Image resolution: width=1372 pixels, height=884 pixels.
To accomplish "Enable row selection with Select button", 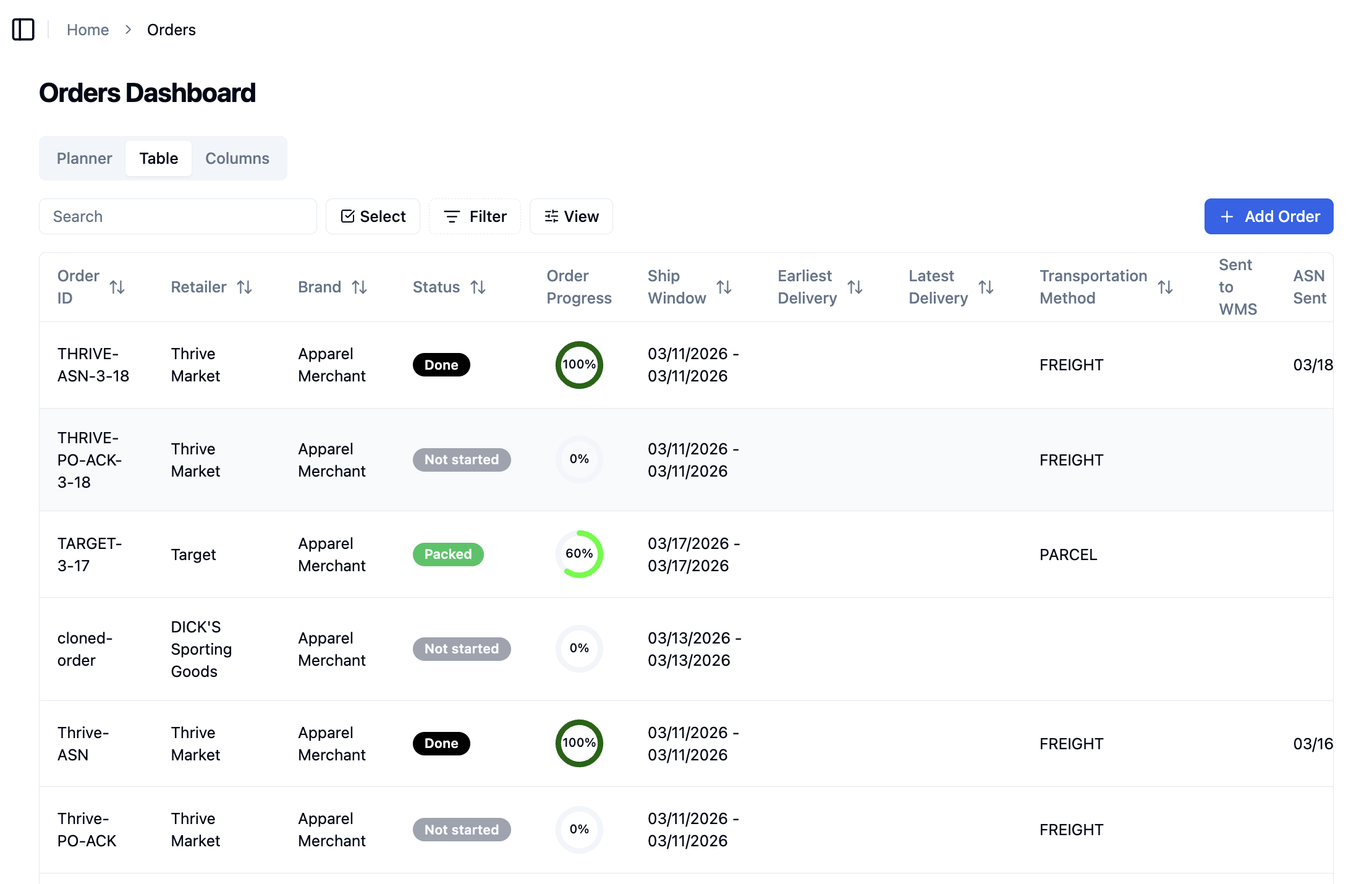I will pyautogui.click(x=373, y=216).
